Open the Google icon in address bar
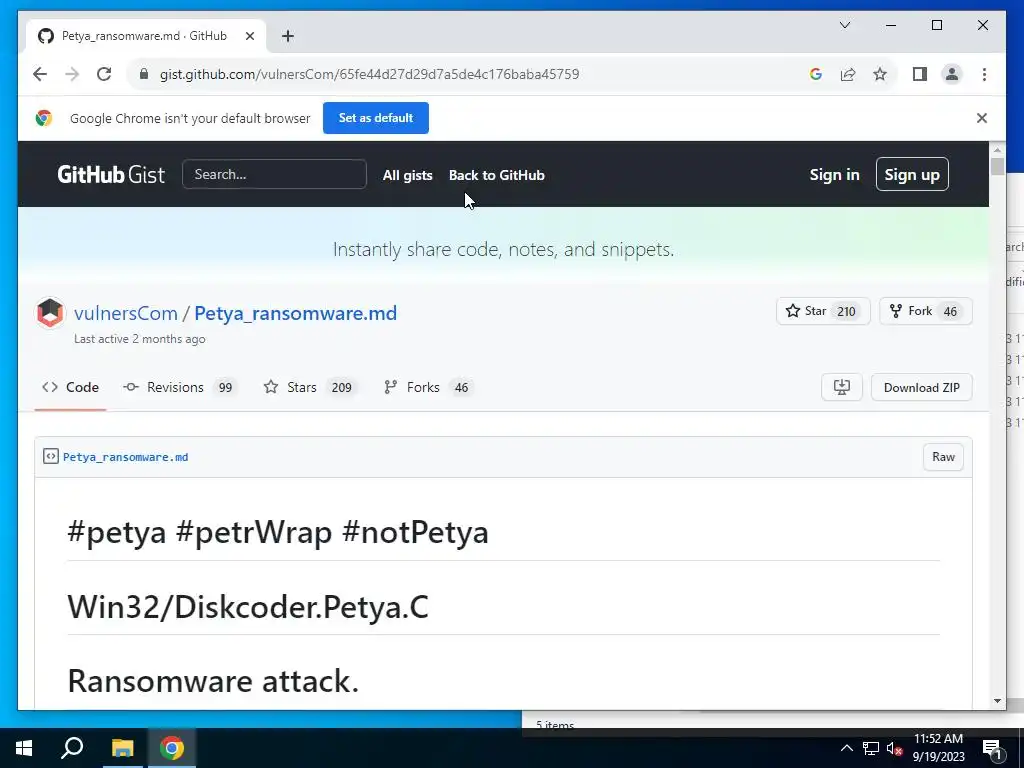This screenshot has width=1024, height=768. coord(815,74)
